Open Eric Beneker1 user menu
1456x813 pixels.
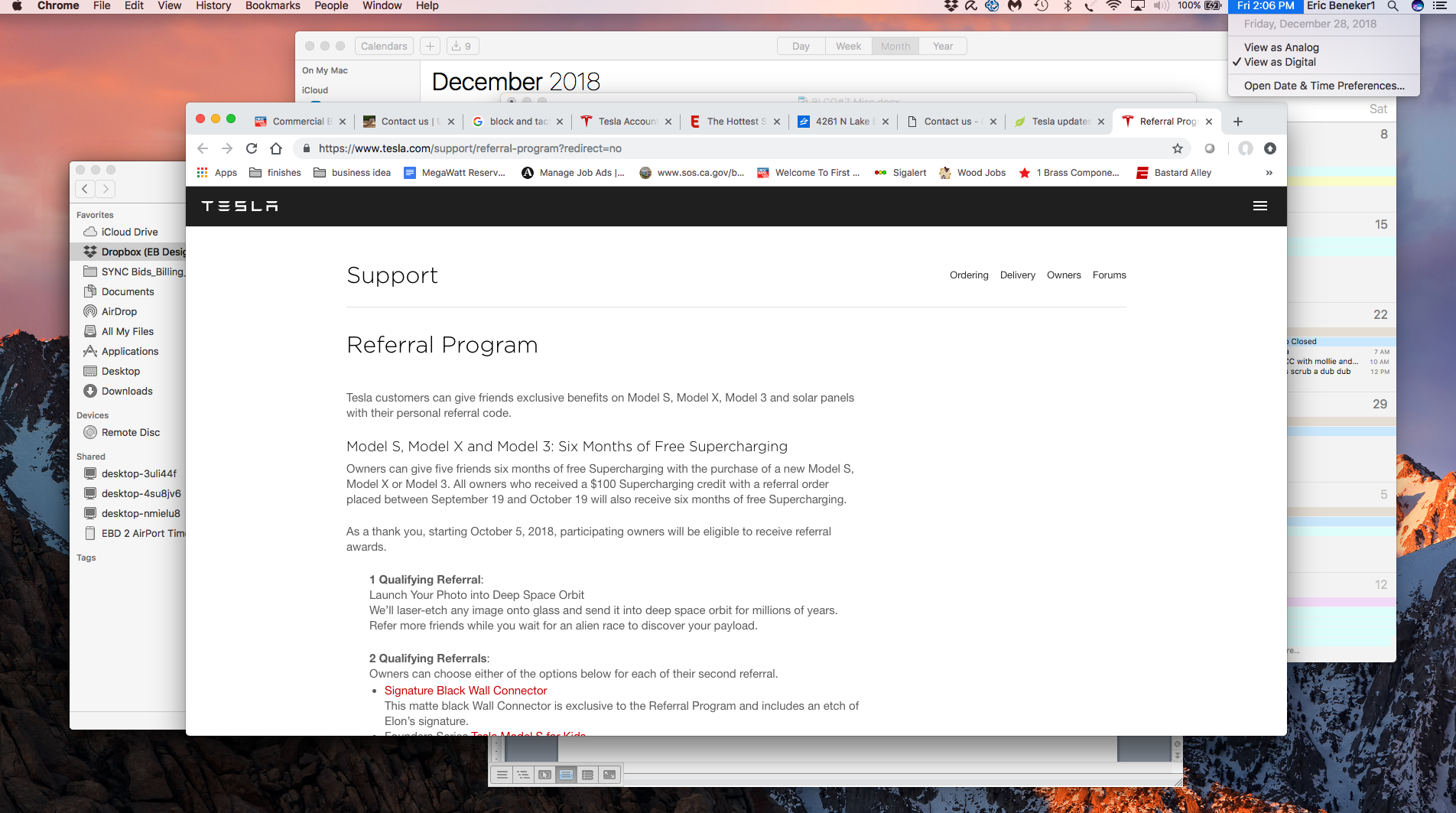click(x=1341, y=6)
